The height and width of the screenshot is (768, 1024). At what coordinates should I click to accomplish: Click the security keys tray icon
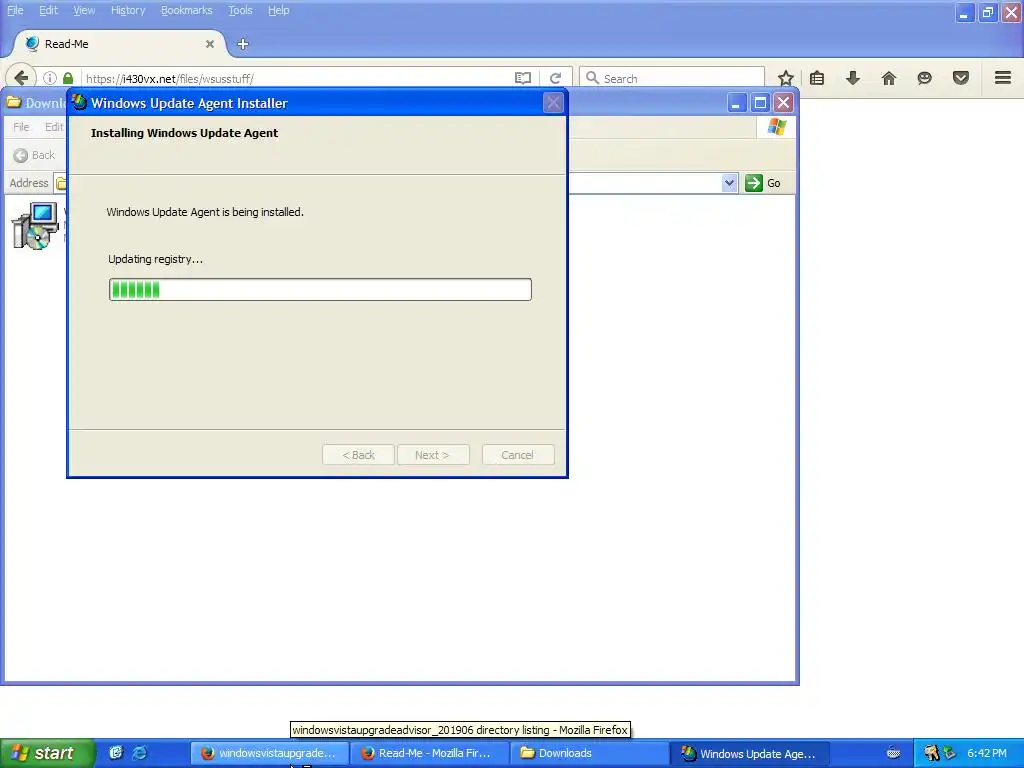931,753
